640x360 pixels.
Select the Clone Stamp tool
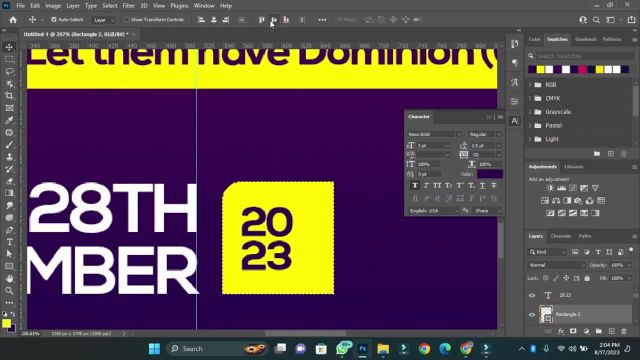9,157
